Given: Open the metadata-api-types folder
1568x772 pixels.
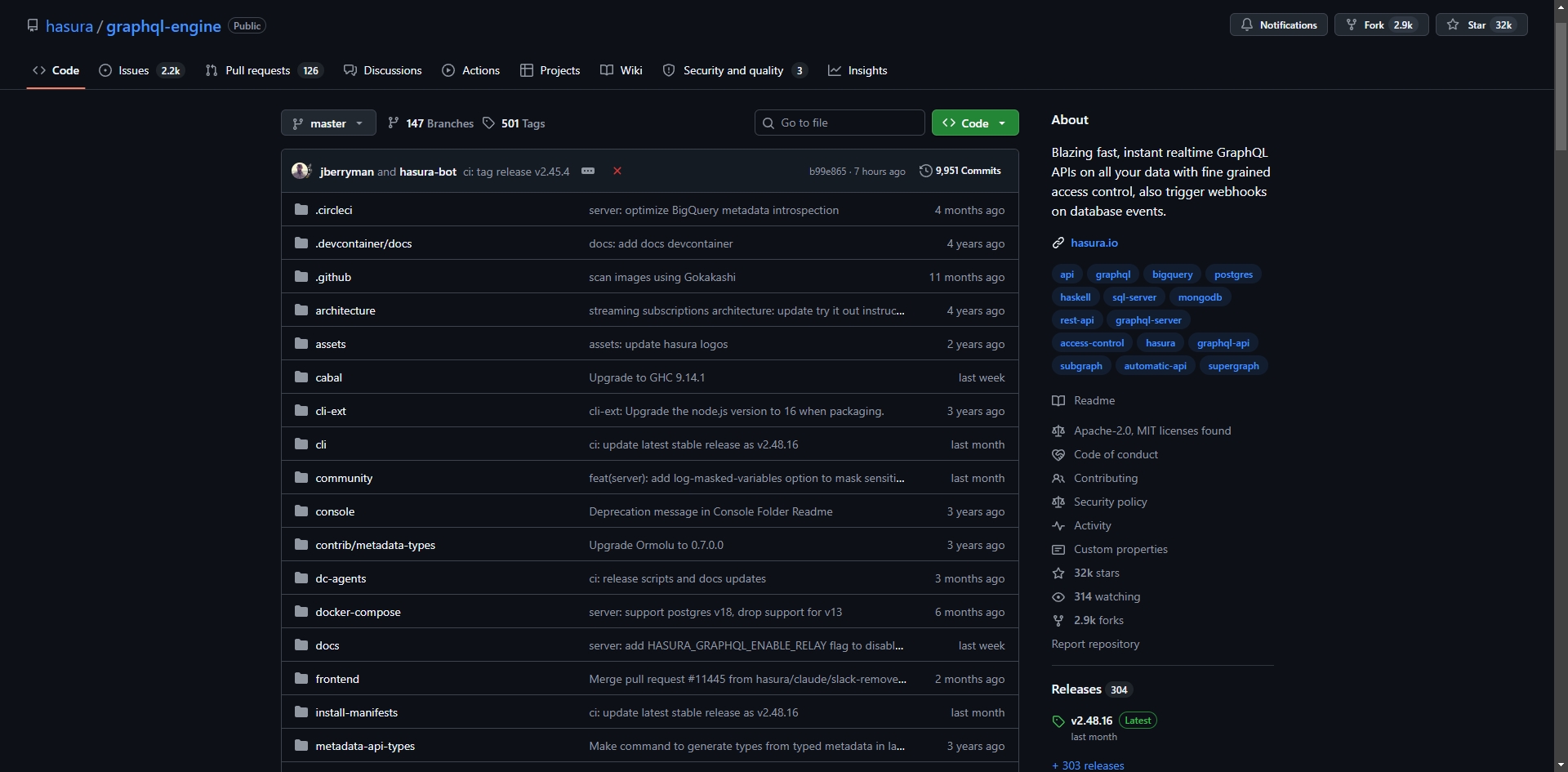Looking at the screenshot, I should click(x=365, y=746).
